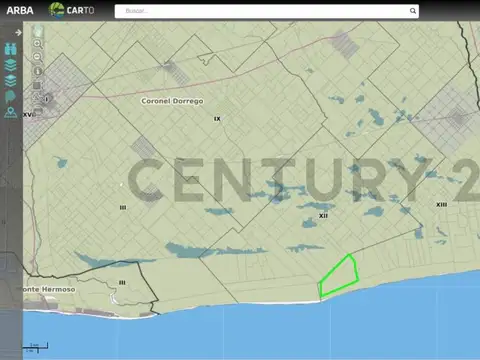Click the CARTO logo
The width and height of the screenshot is (480, 360).
(x=71, y=10)
